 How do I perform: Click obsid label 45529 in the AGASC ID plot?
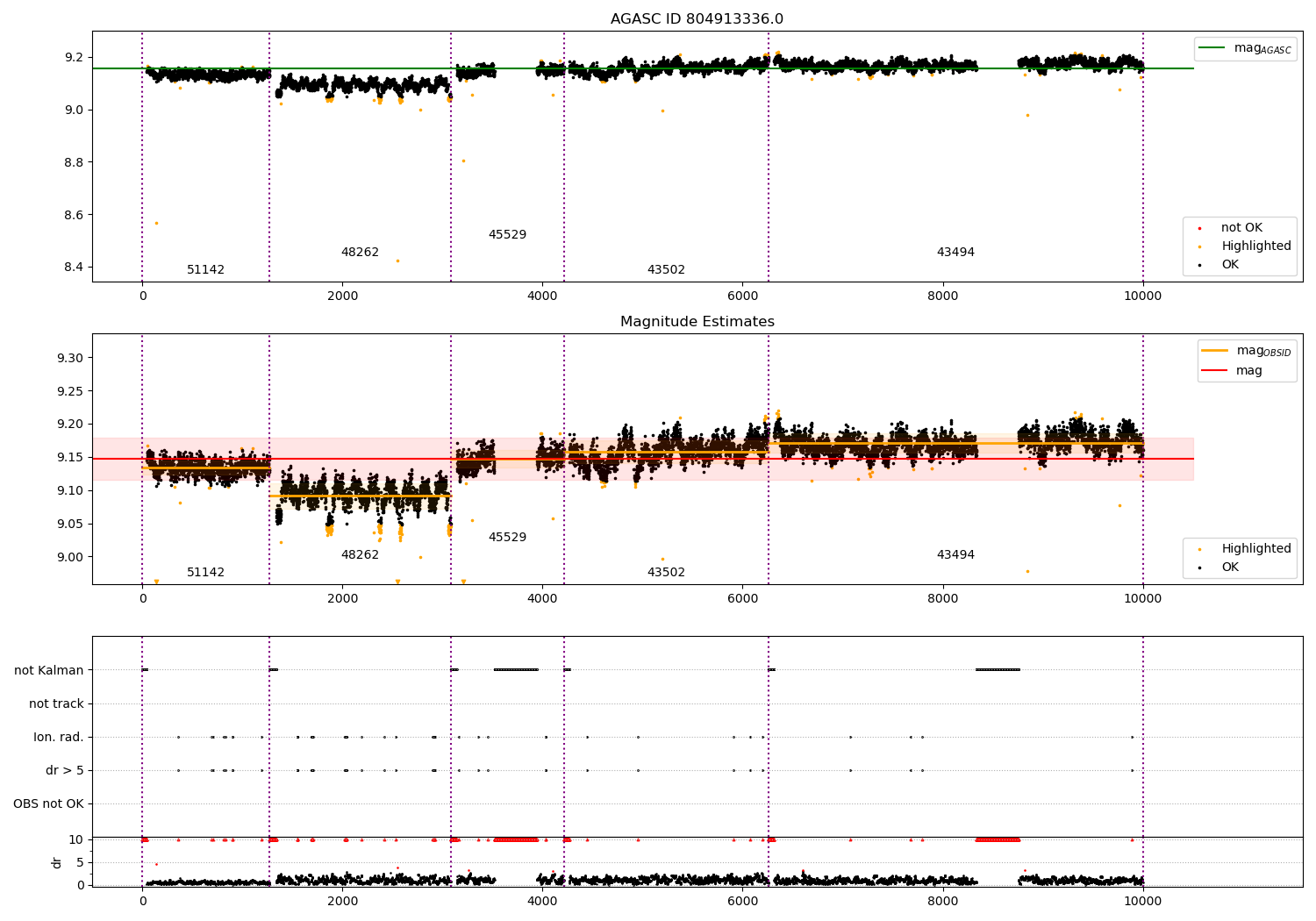507,235
